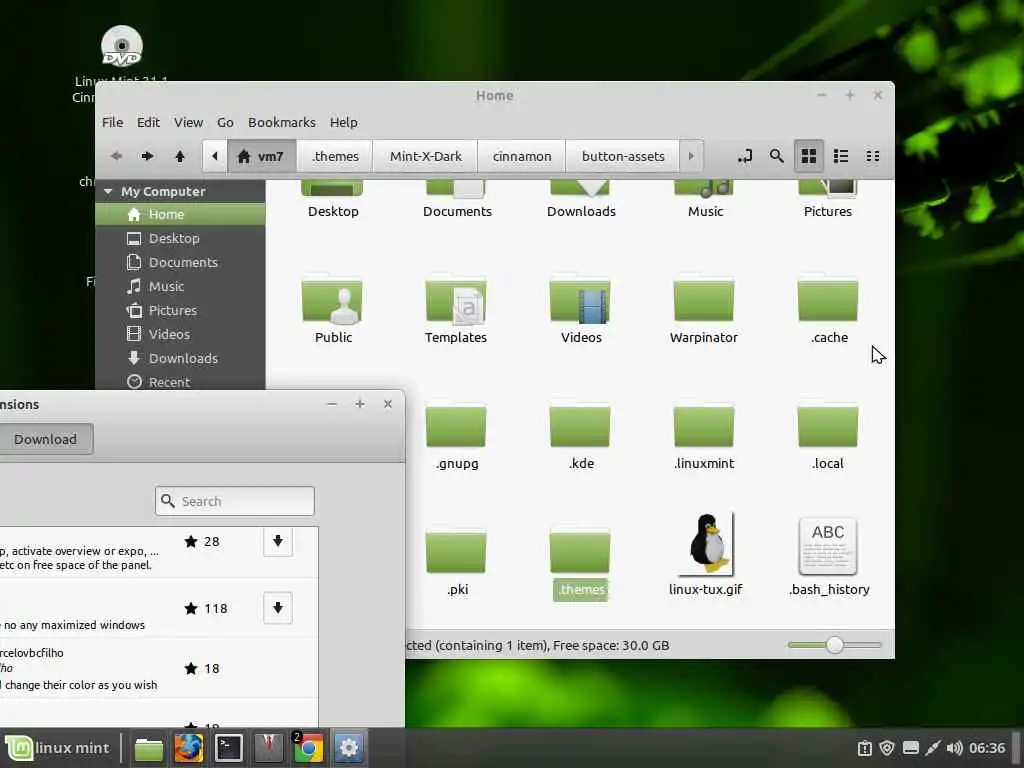The width and height of the screenshot is (1024, 768).
Task: Open the update manager shield tray icon
Action: pyautogui.click(x=887, y=748)
